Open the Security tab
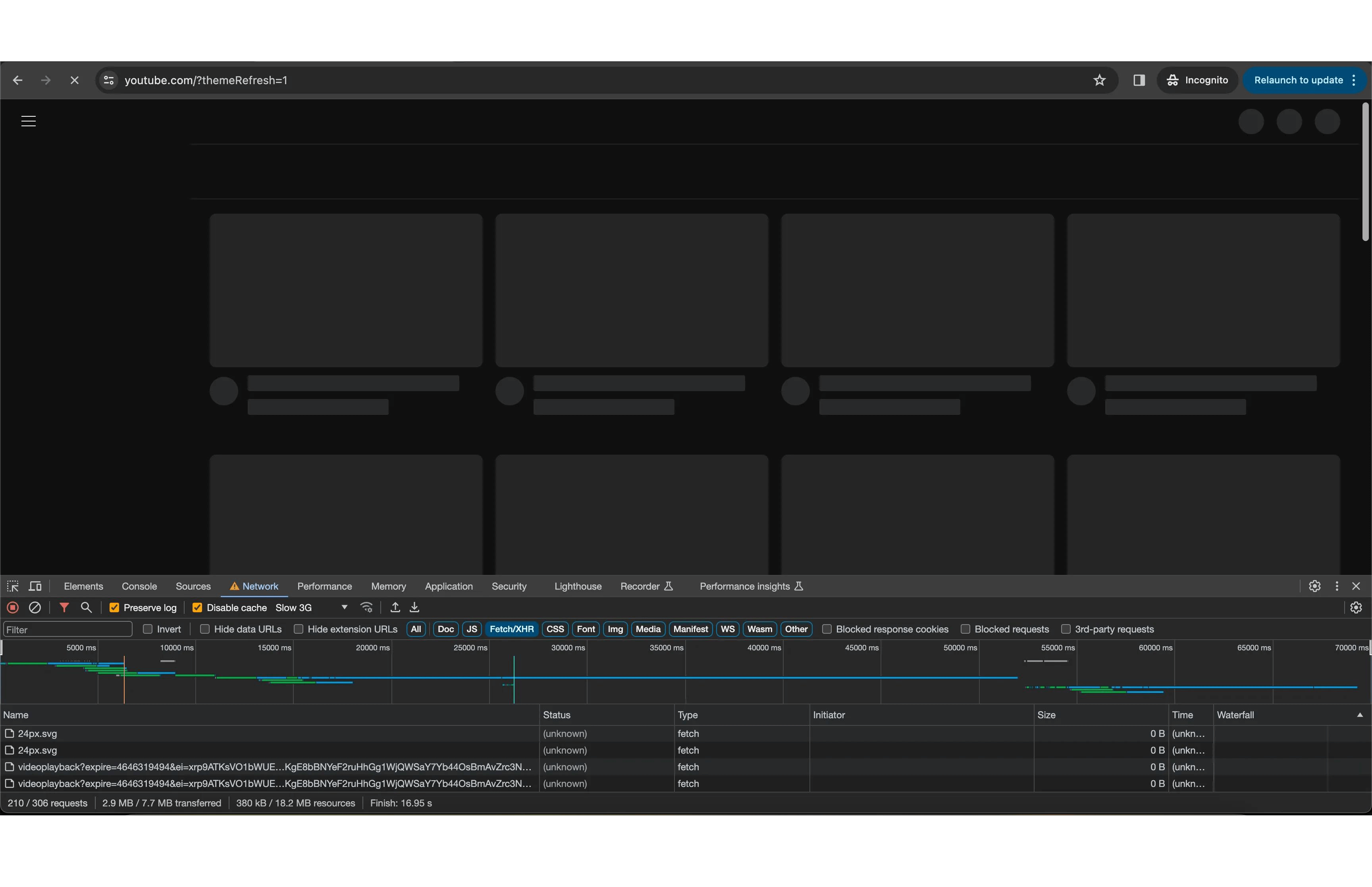The height and width of the screenshot is (887, 1372). pyautogui.click(x=509, y=586)
